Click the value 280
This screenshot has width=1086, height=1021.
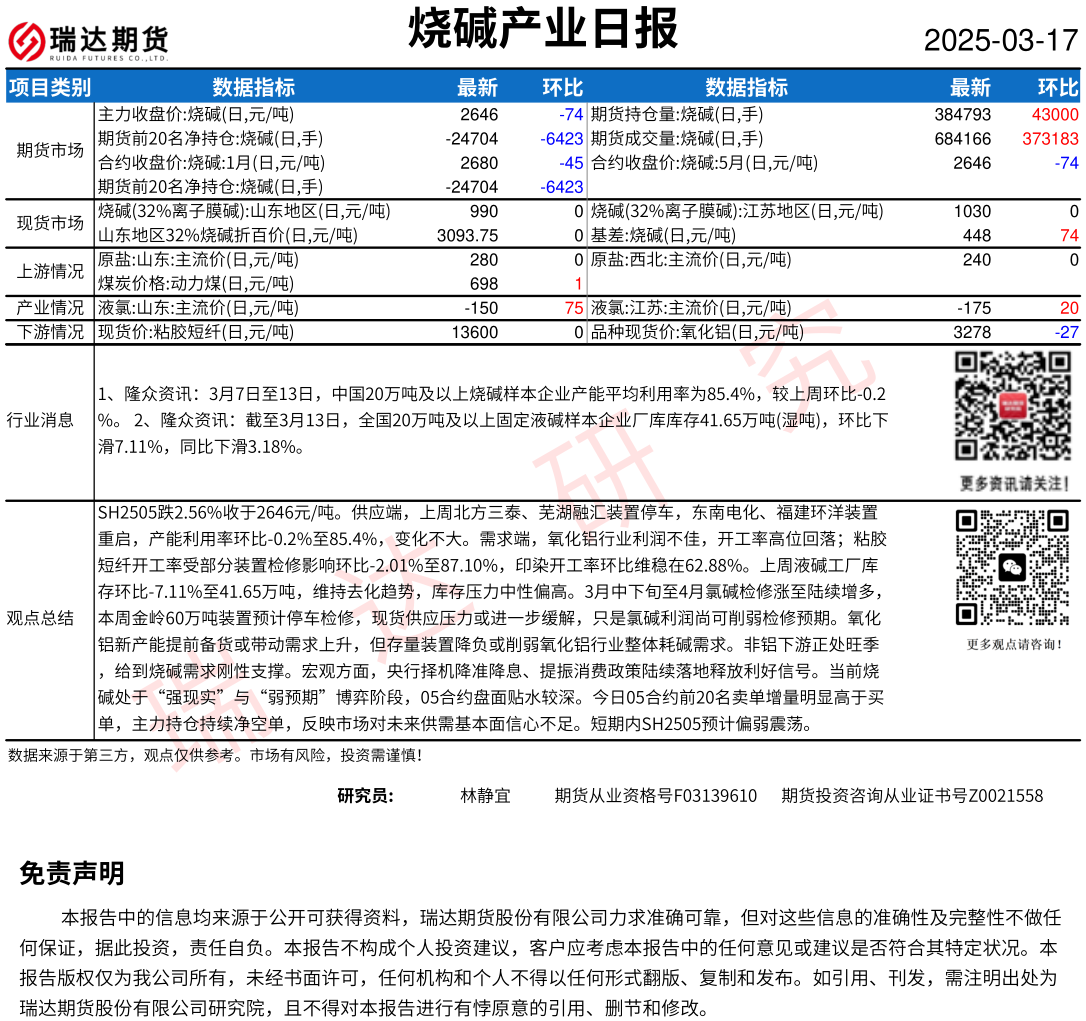coord(484,260)
